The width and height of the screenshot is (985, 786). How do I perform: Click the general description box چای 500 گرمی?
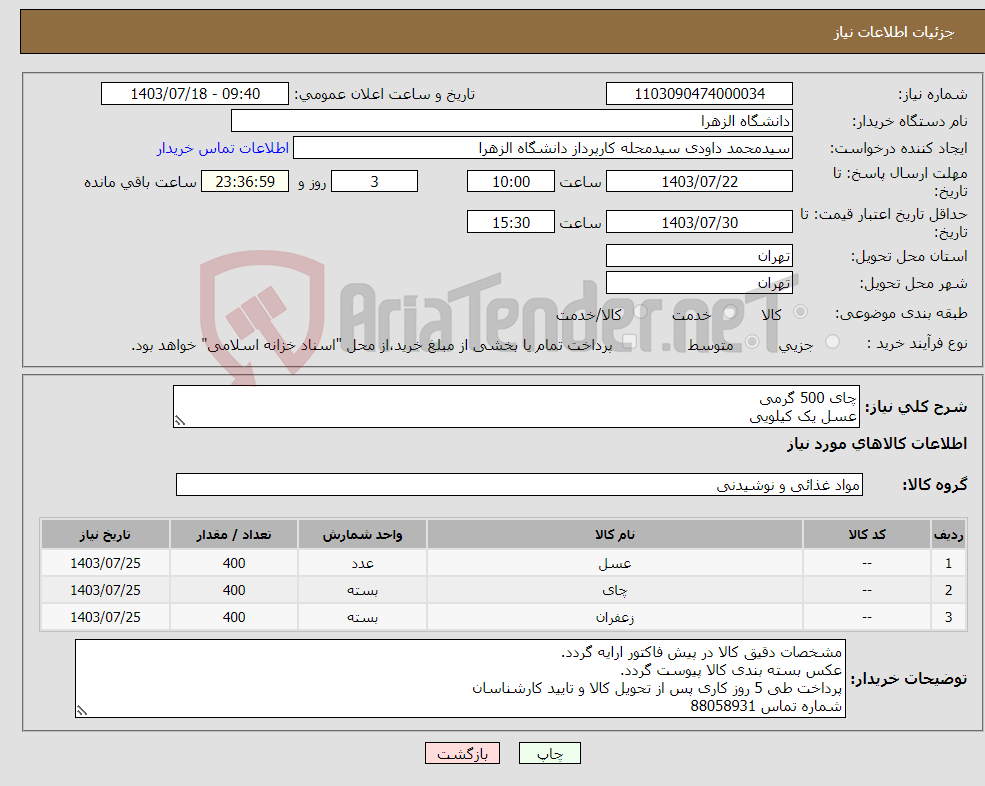click(x=516, y=407)
